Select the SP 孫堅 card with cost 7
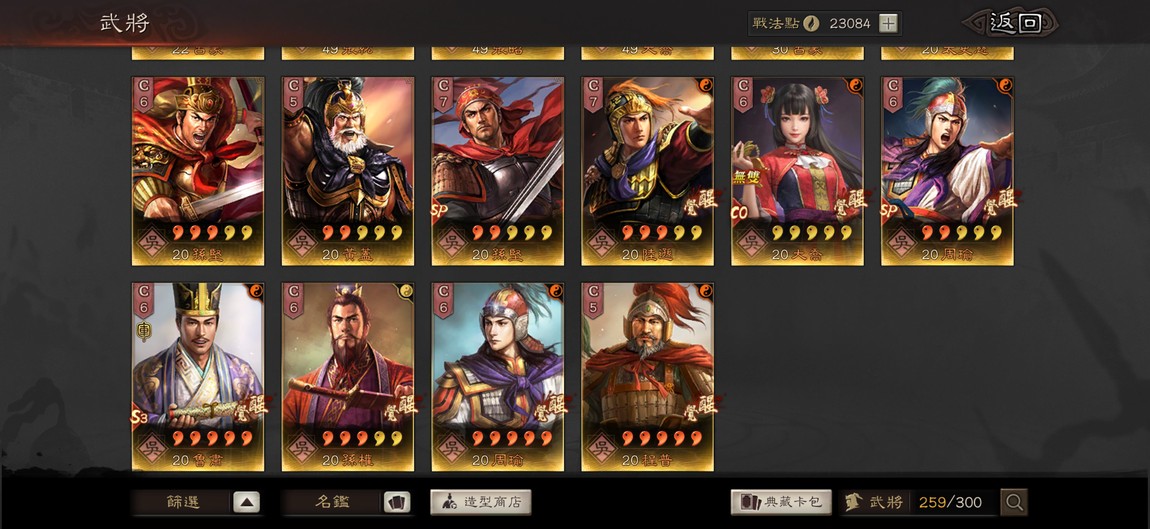This screenshot has width=1150, height=529. 498,171
